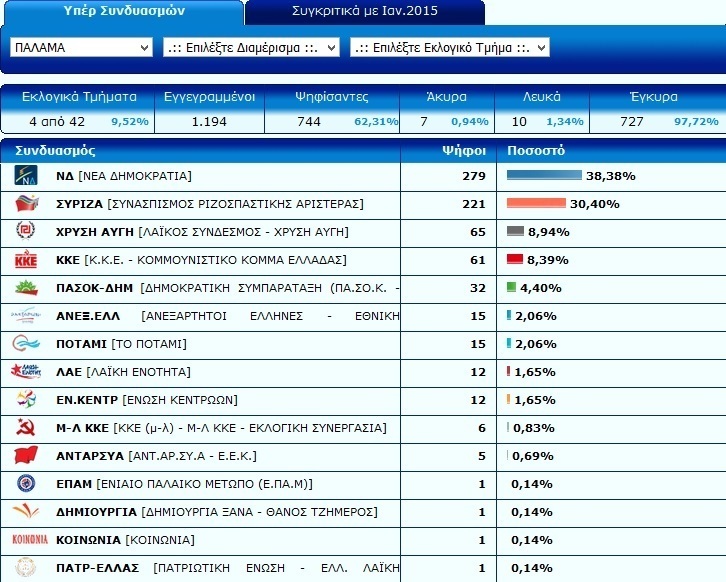
Task: Click the ΝΔ party logo icon
Action: click(x=26, y=175)
